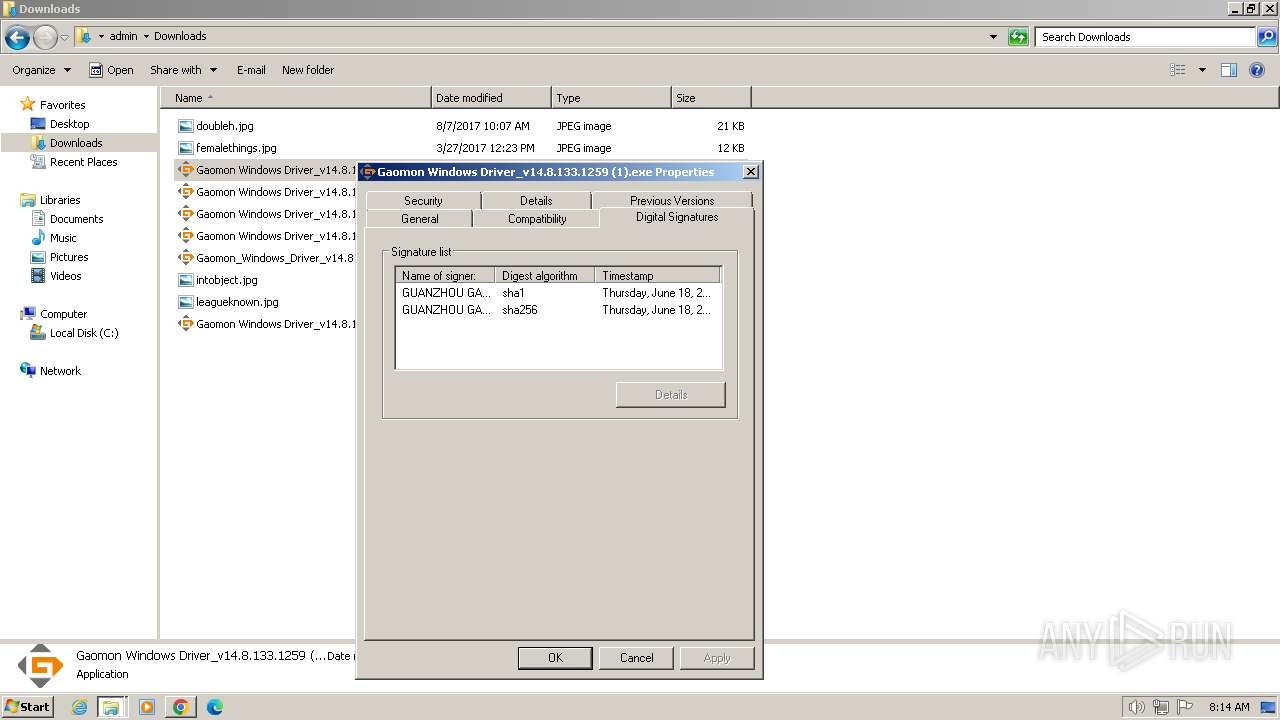Sort by Size column header

click(711, 98)
